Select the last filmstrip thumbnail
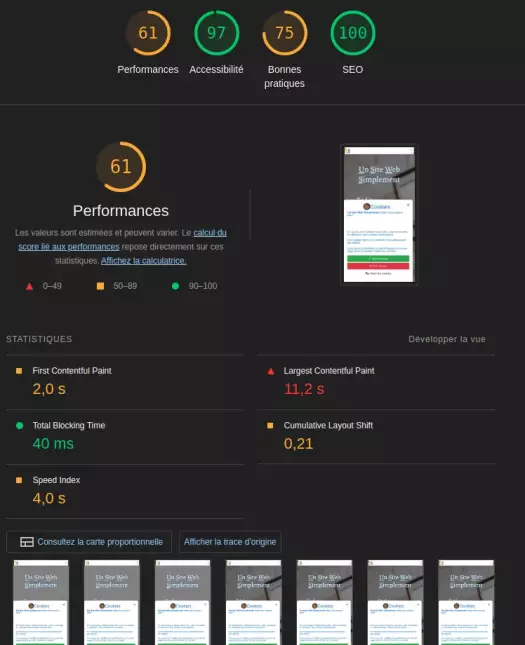 [466, 602]
